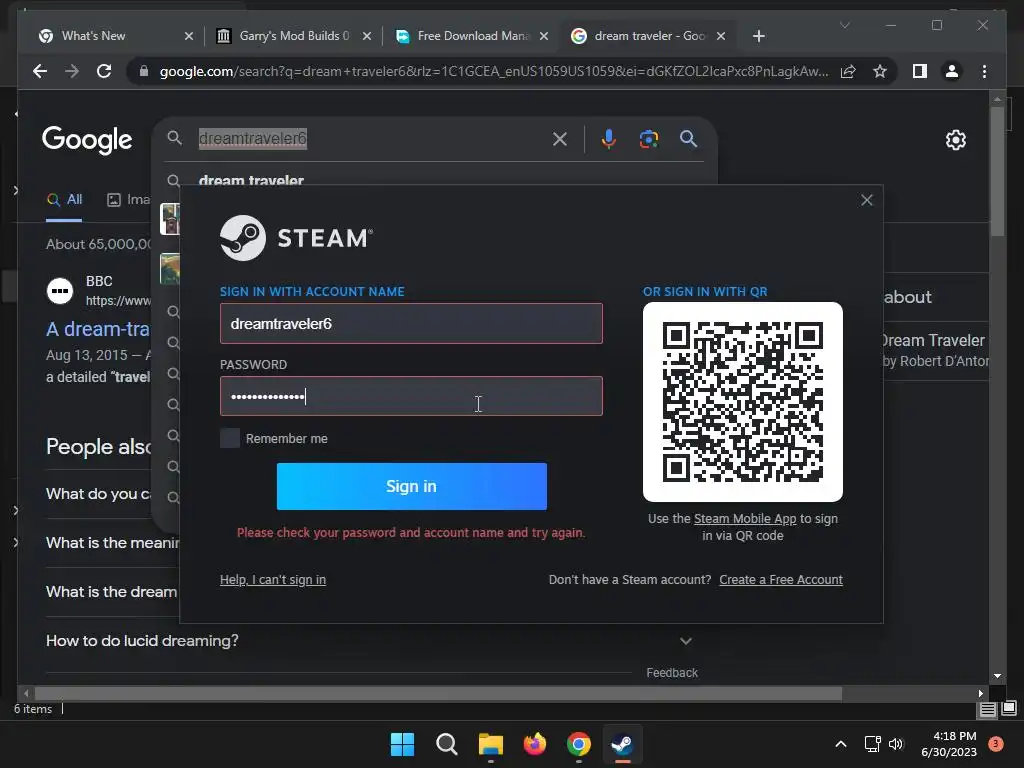Open Chrome from the taskbar
This screenshot has height=768, width=1024.
click(579, 744)
